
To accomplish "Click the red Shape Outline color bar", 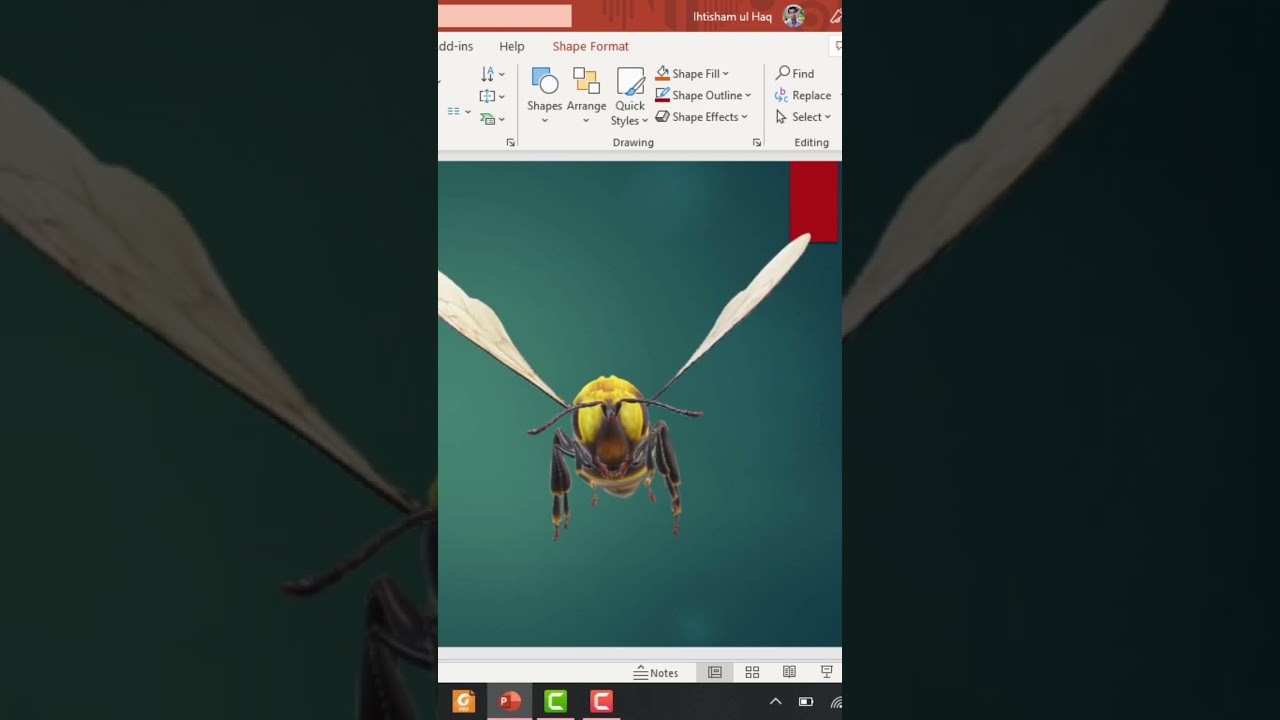I will [x=662, y=102].
